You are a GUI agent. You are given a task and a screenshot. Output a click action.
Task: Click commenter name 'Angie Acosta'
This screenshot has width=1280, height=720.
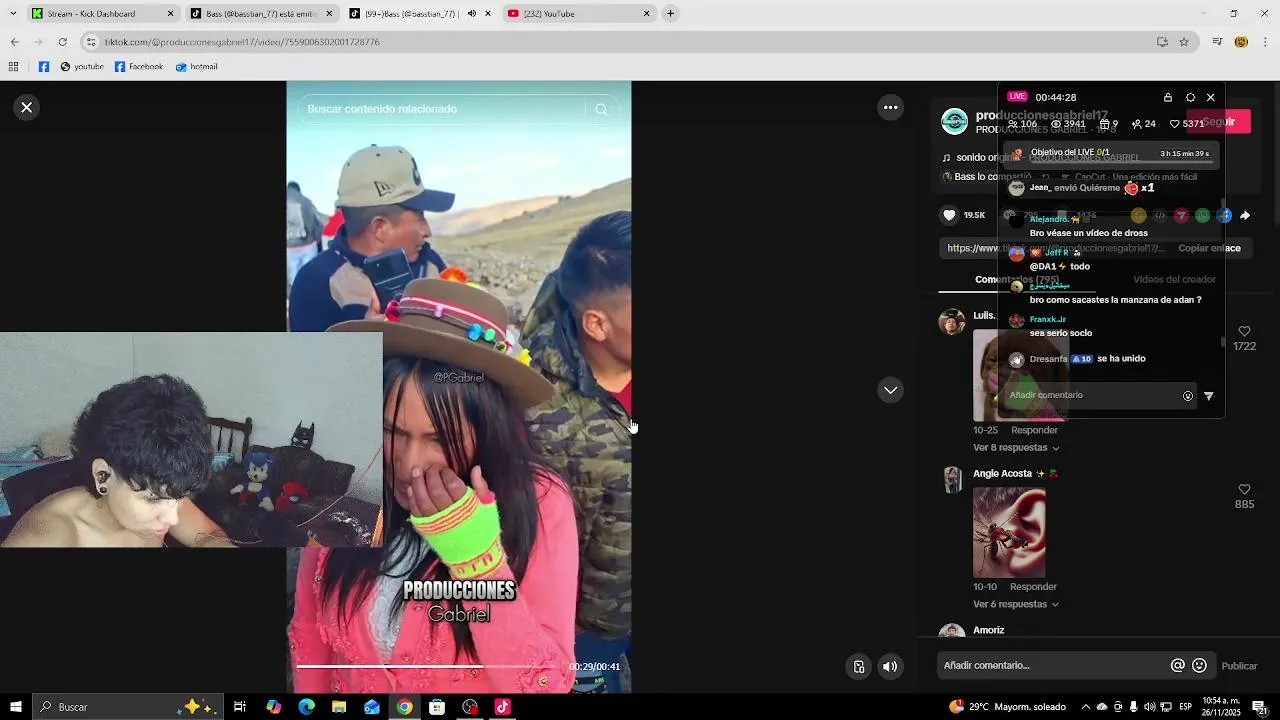click(1002, 474)
